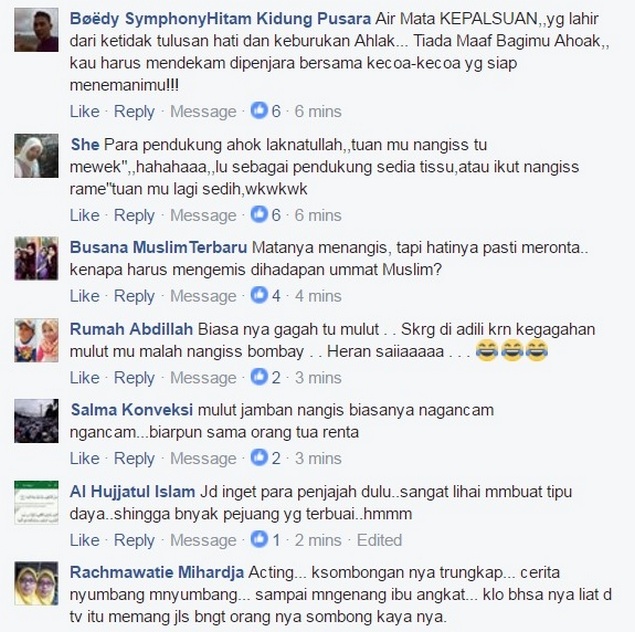This screenshot has width=635, height=632.
Task: Click the thumbs-up icon on Busana MuslimTerbaru's comment
Action: point(259,295)
